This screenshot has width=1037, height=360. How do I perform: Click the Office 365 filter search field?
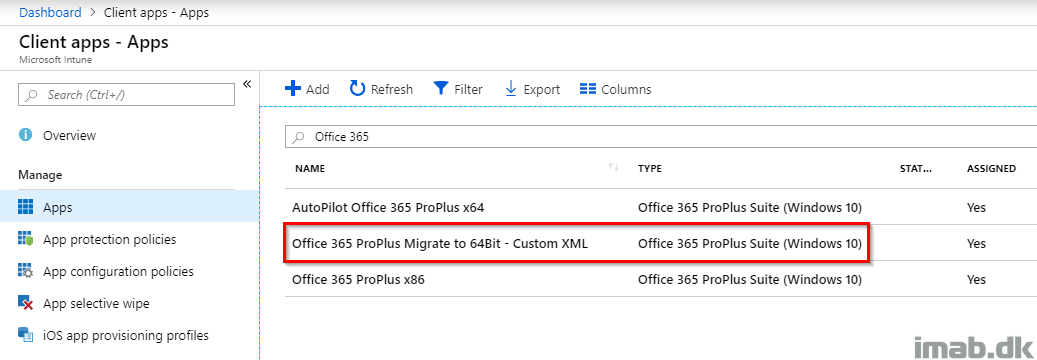661,137
